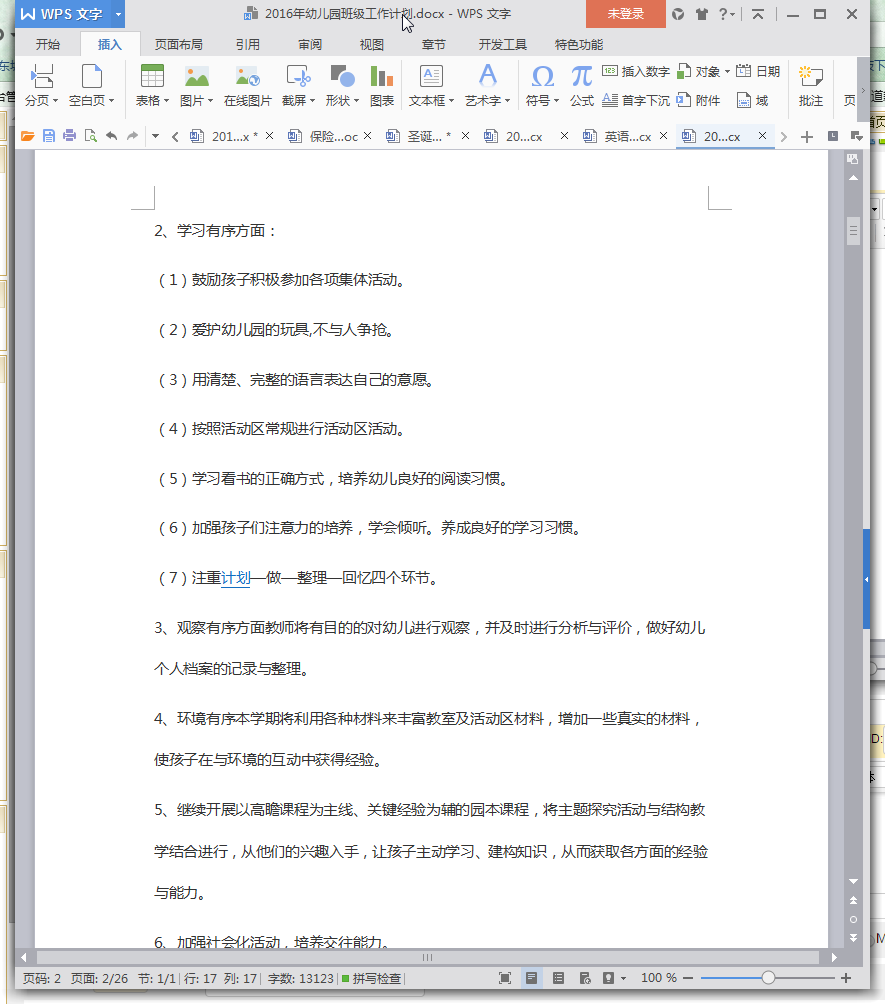Click the 公式 formula icon
This screenshot has width=885, height=1004.
click(x=582, y=86)
